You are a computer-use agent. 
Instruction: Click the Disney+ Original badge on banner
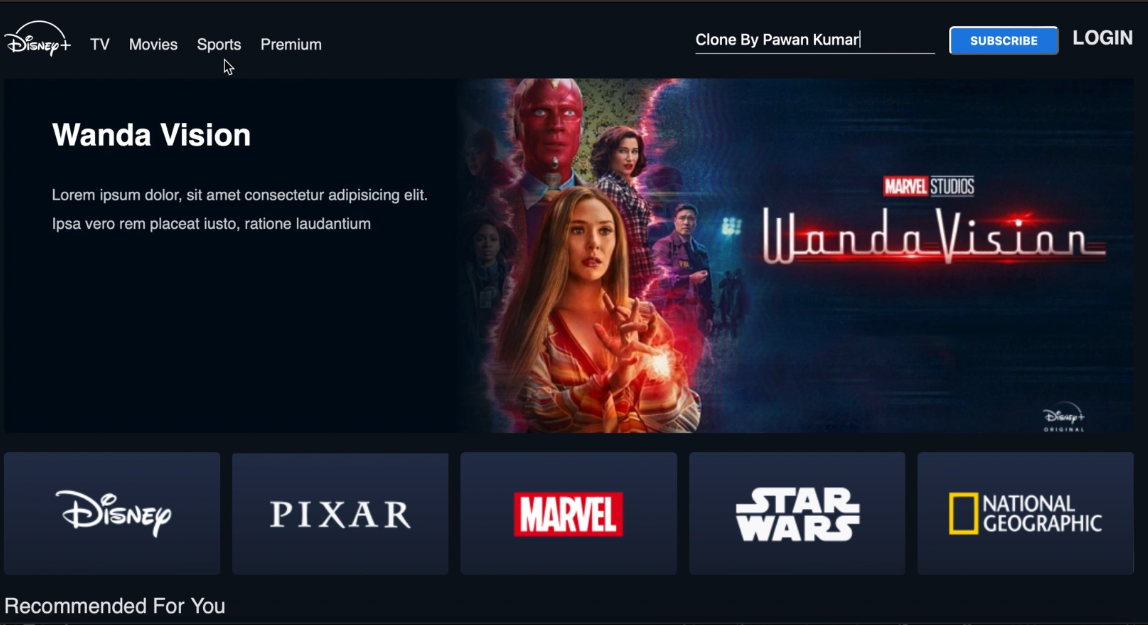click(x=1064, y=417)
